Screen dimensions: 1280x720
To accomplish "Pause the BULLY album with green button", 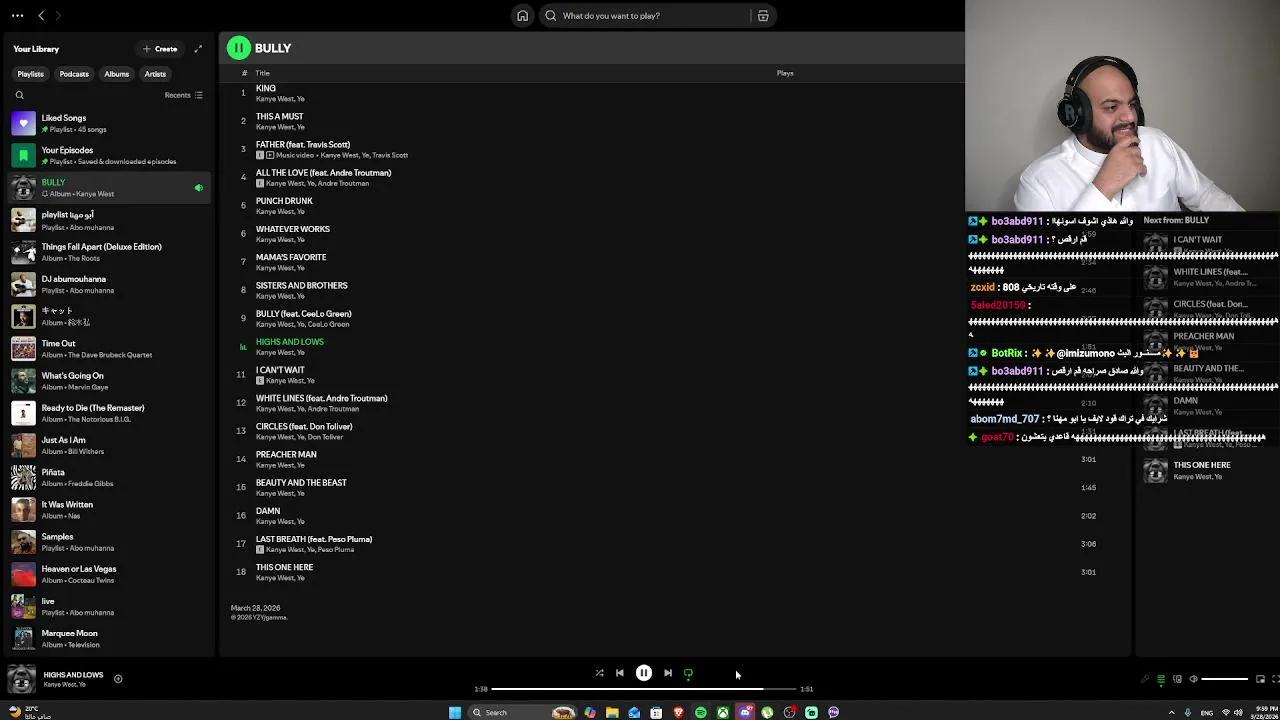I will click(238, 48).
